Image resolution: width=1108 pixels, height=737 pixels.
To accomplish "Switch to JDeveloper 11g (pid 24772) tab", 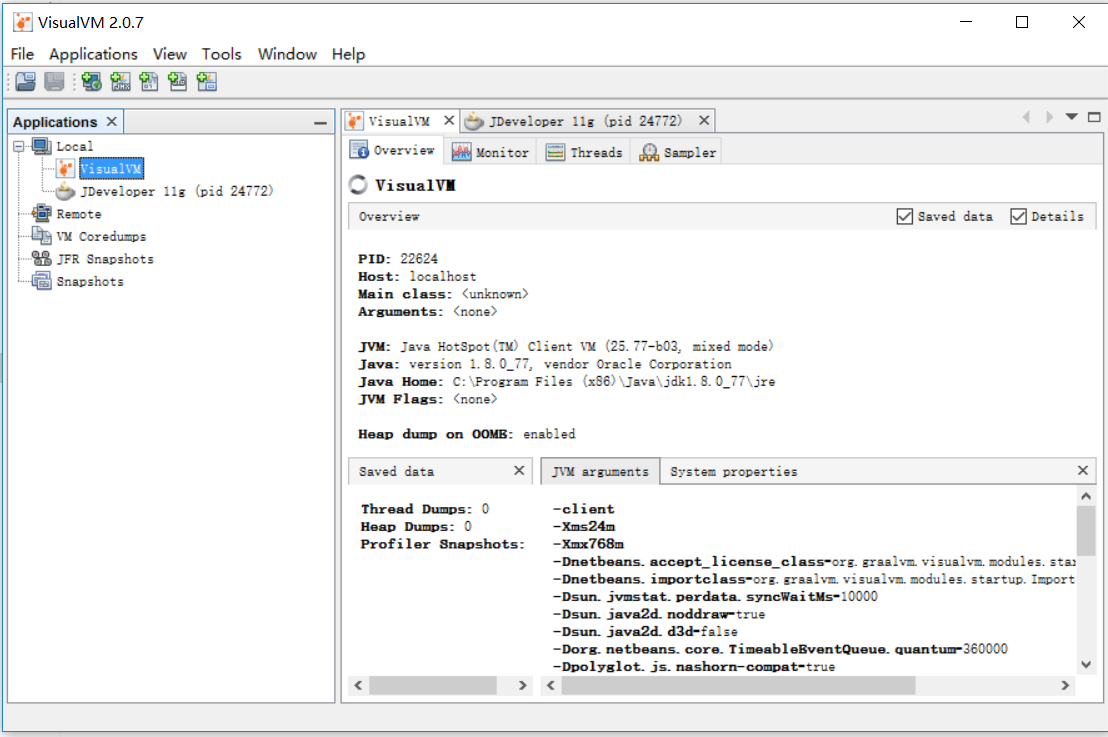I will coord(587,121).
